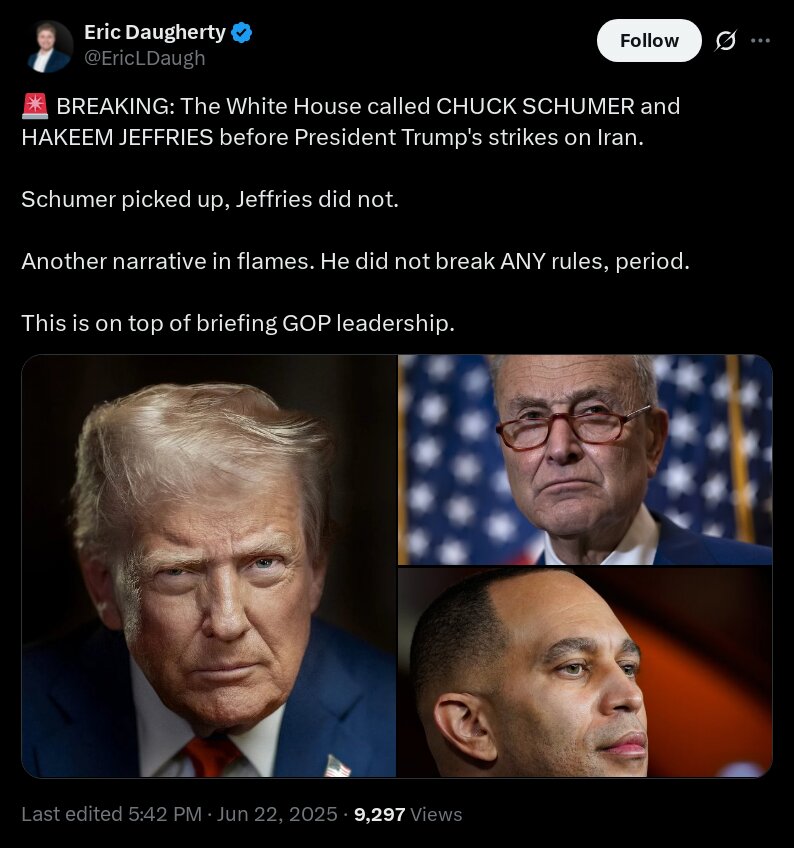Open the three-dot more options menu
This screenshot has height=848, width=794.
click(x=760, y=41)
